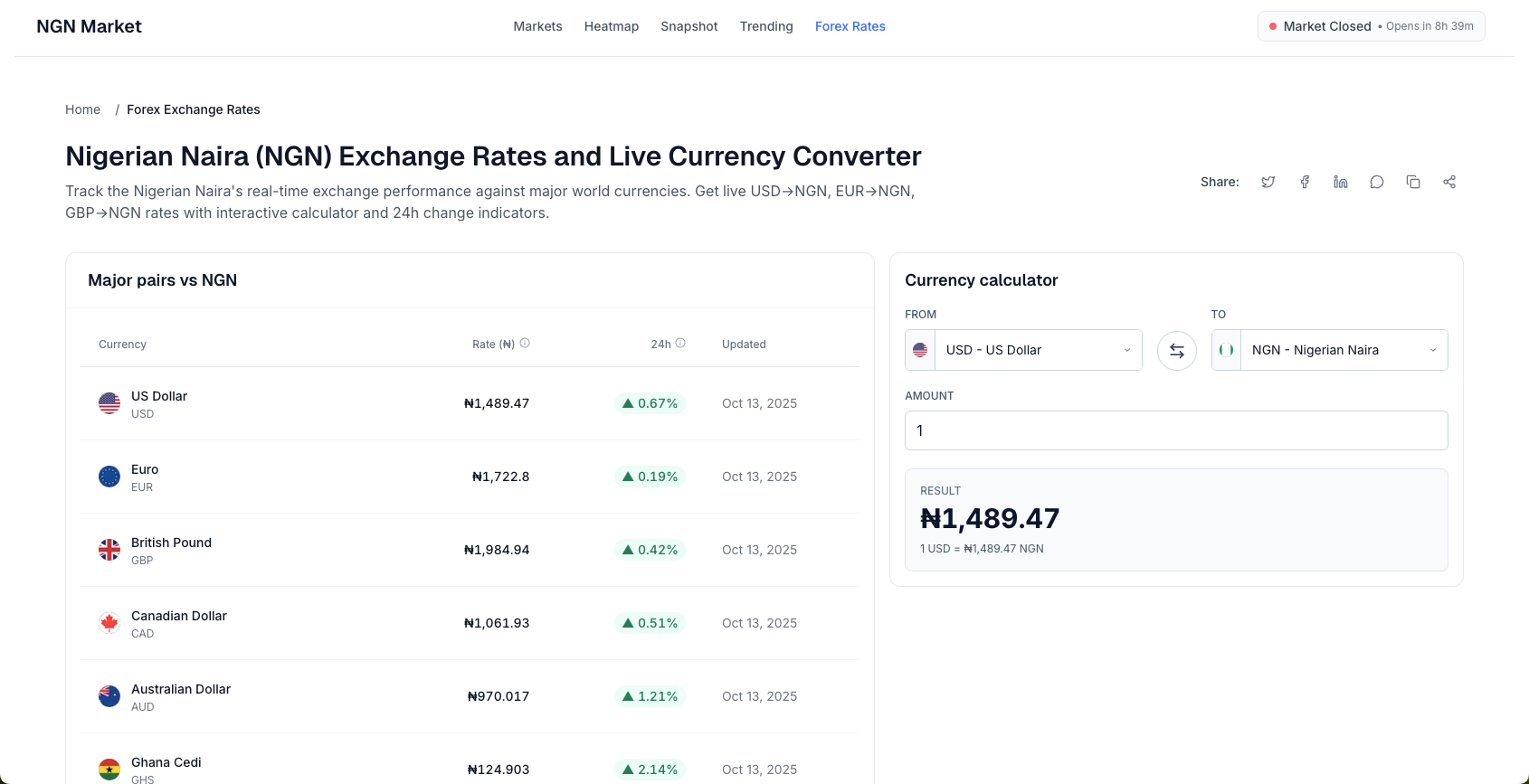
Task: Click the NGN Market logo
Action: pyautogui.click(x=89, y=26)
